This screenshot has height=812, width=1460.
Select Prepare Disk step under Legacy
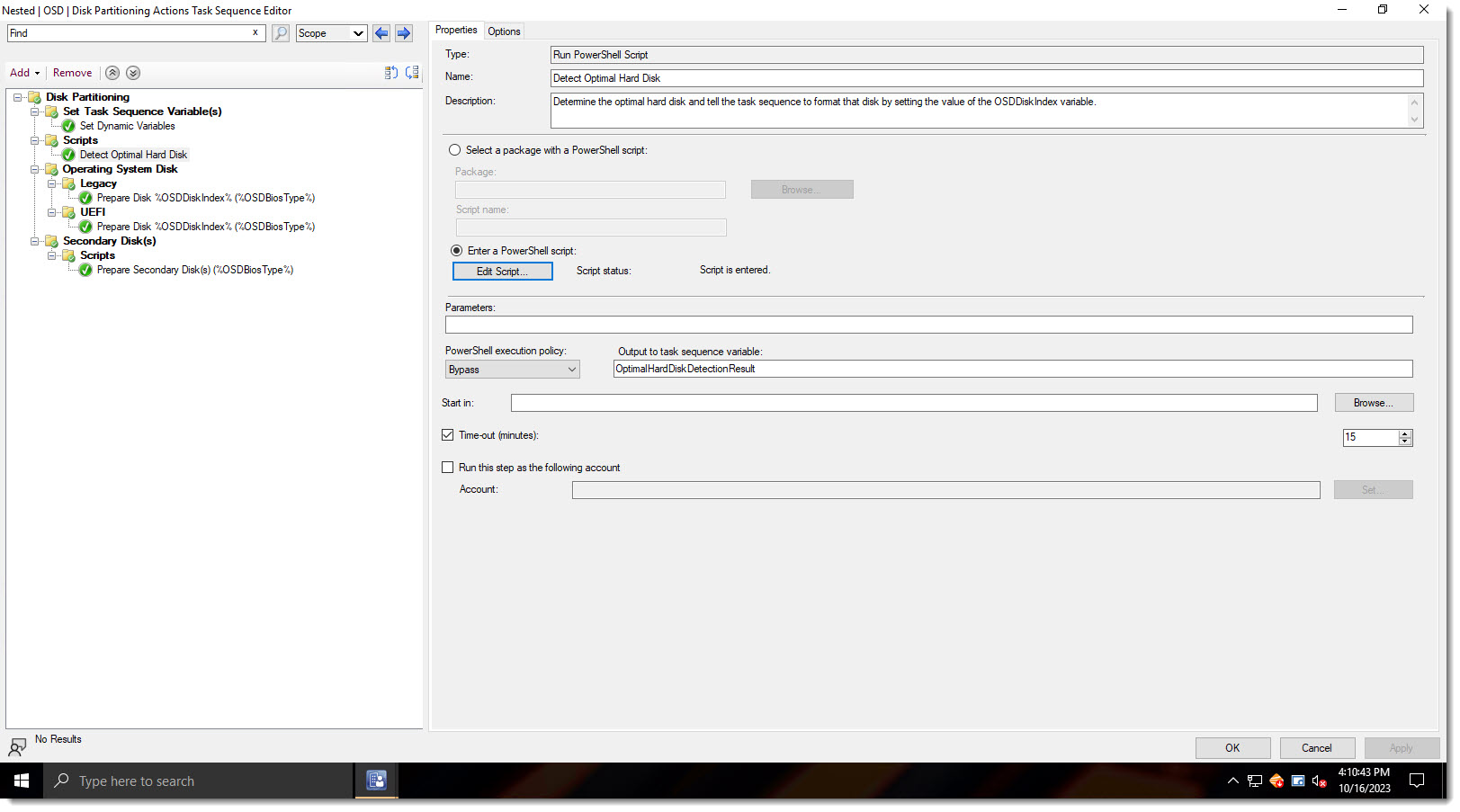[206, 198]
